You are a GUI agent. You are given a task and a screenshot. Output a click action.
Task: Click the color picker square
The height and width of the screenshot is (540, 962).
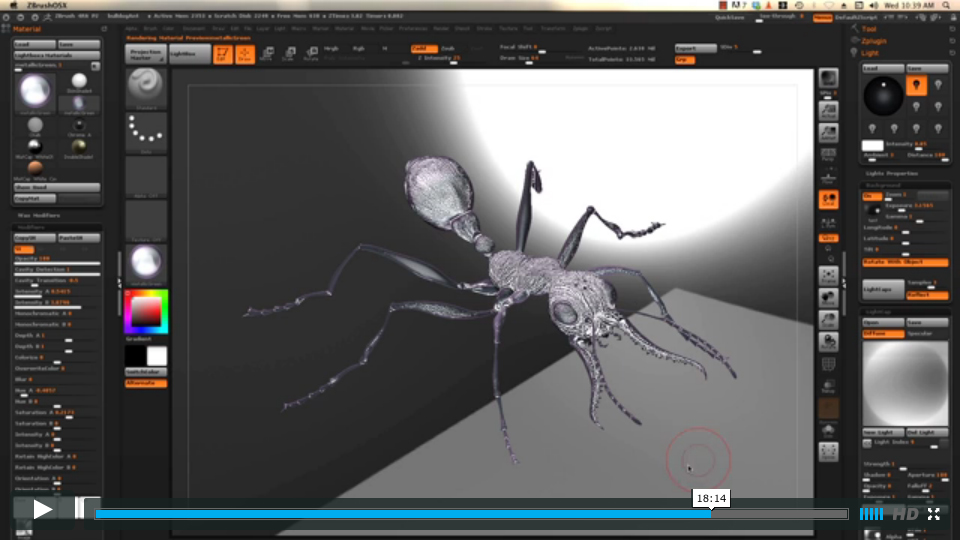pyautogui.click(x=146, y=312)
